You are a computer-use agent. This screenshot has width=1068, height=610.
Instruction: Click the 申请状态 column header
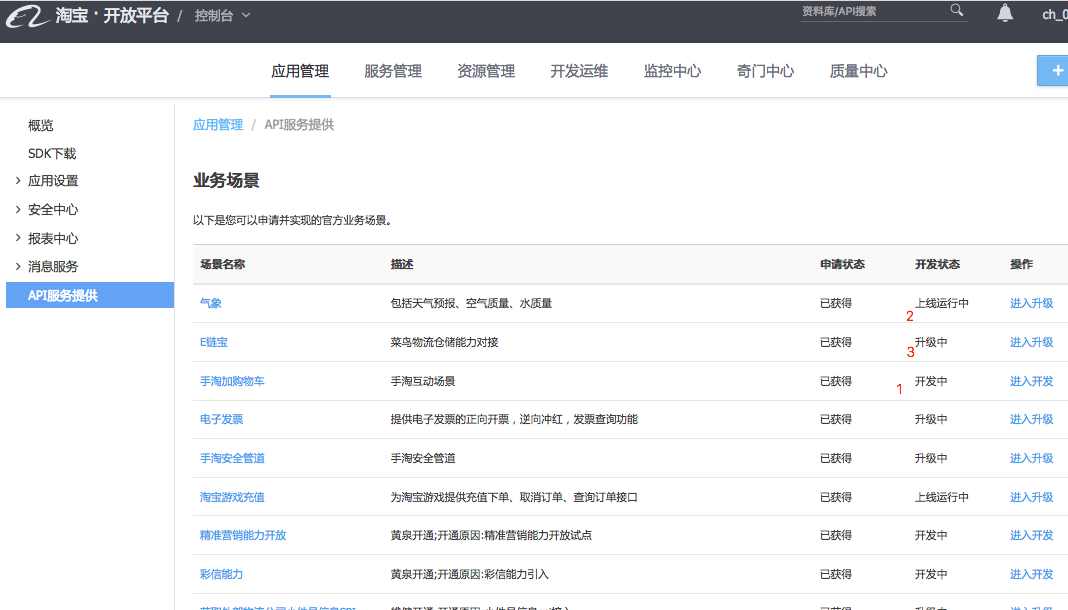(842, 264)
